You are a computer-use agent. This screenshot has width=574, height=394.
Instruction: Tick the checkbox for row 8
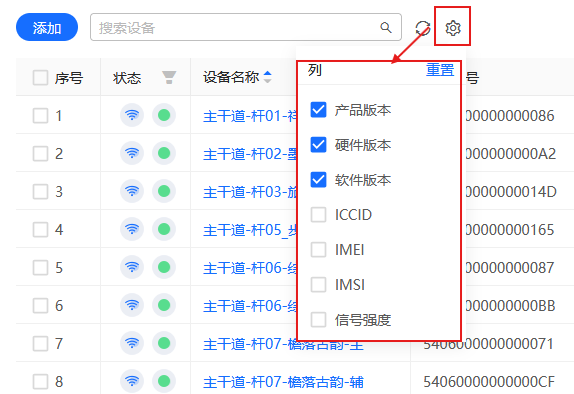pyautogui.click(x=40, y=382)
